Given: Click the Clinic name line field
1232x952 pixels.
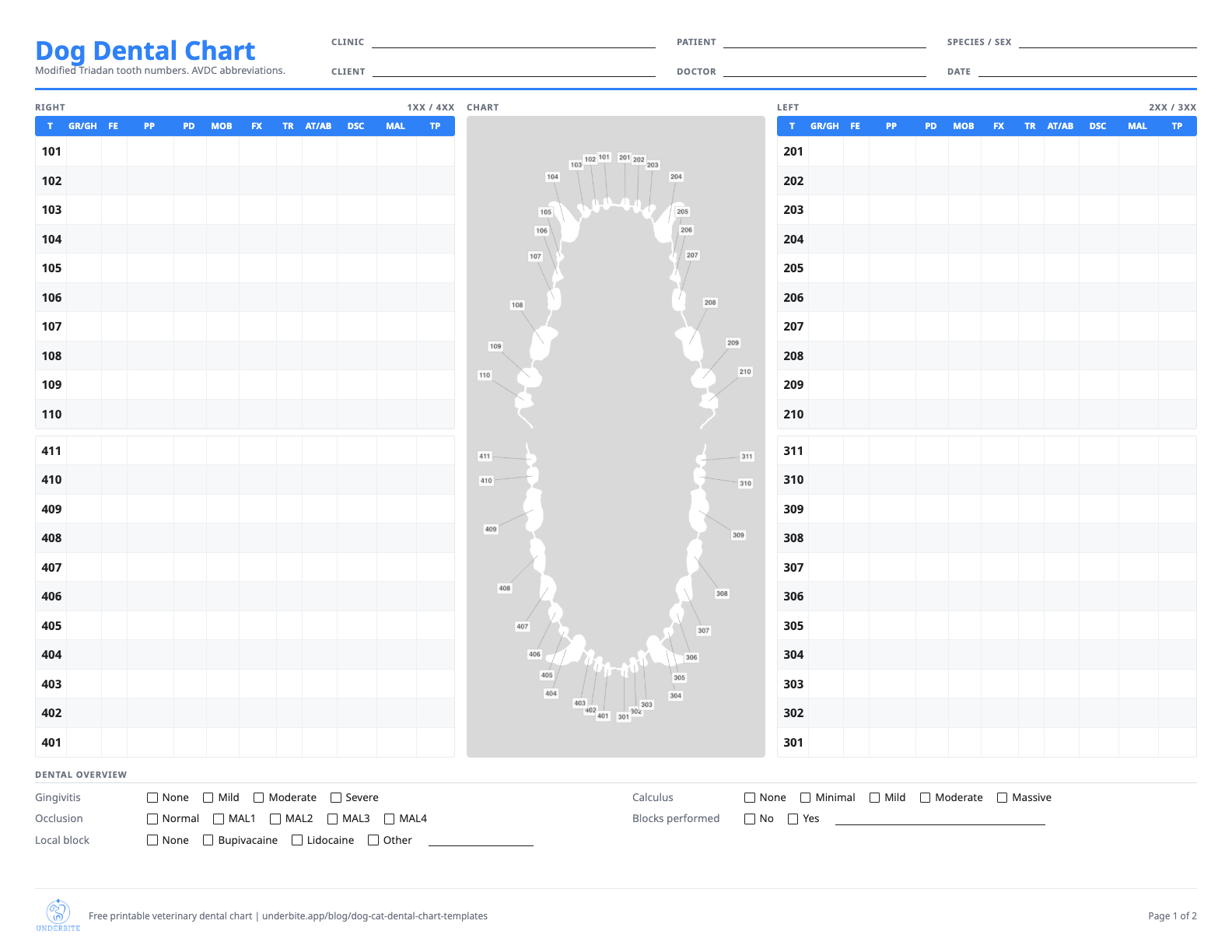Looking at the screenshot, I should click(x=513, y=42).
